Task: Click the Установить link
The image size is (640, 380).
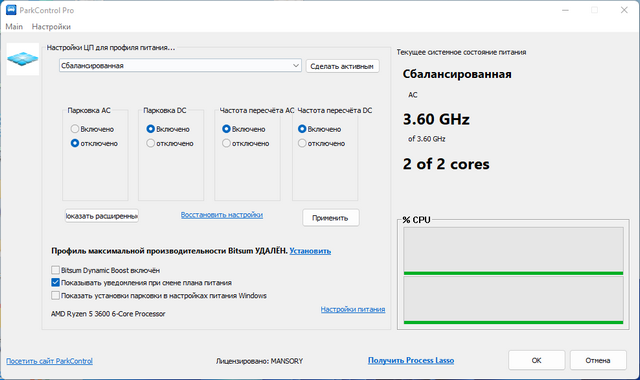Action: tap(310, 251)
